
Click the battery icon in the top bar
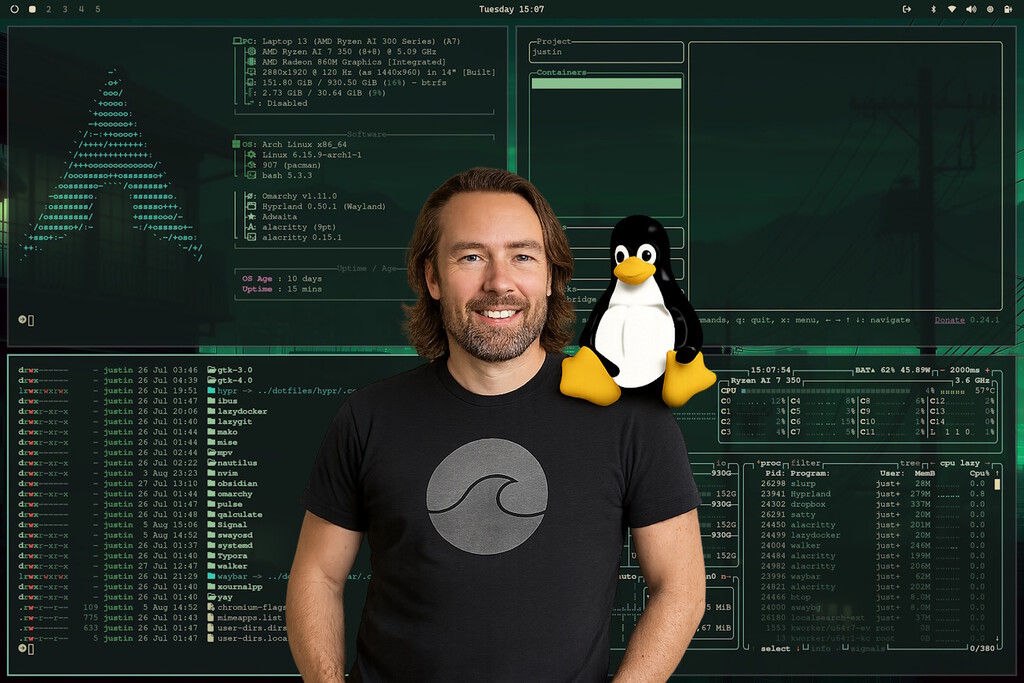click(x=1008, y=9)
